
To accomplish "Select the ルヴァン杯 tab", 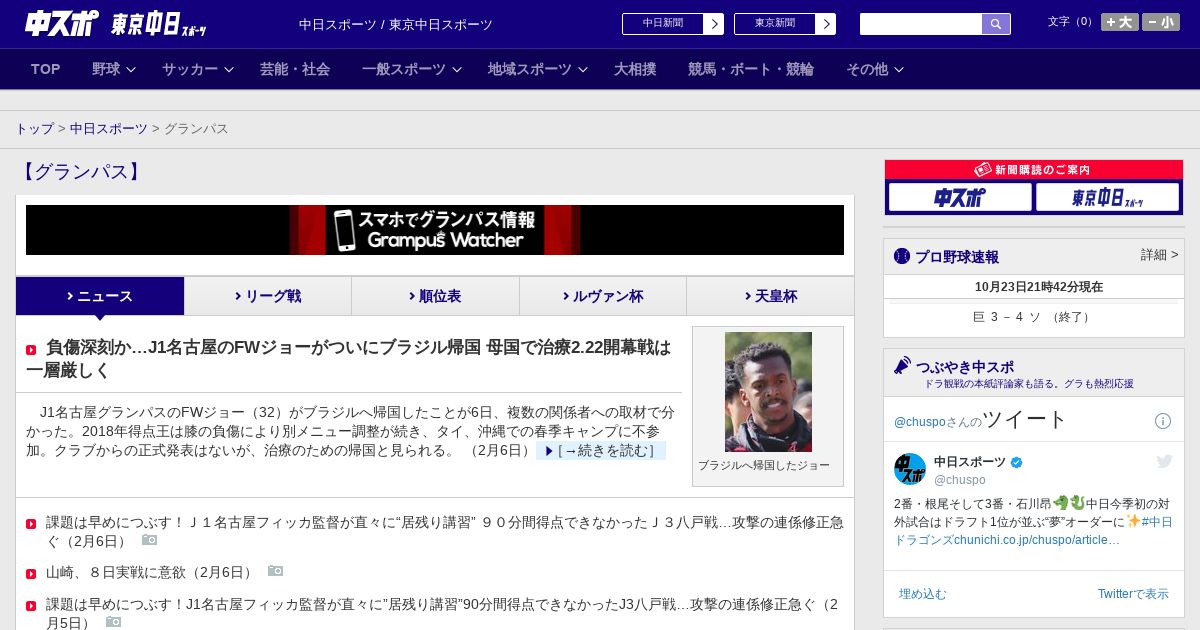I will [x=603, y=296].
